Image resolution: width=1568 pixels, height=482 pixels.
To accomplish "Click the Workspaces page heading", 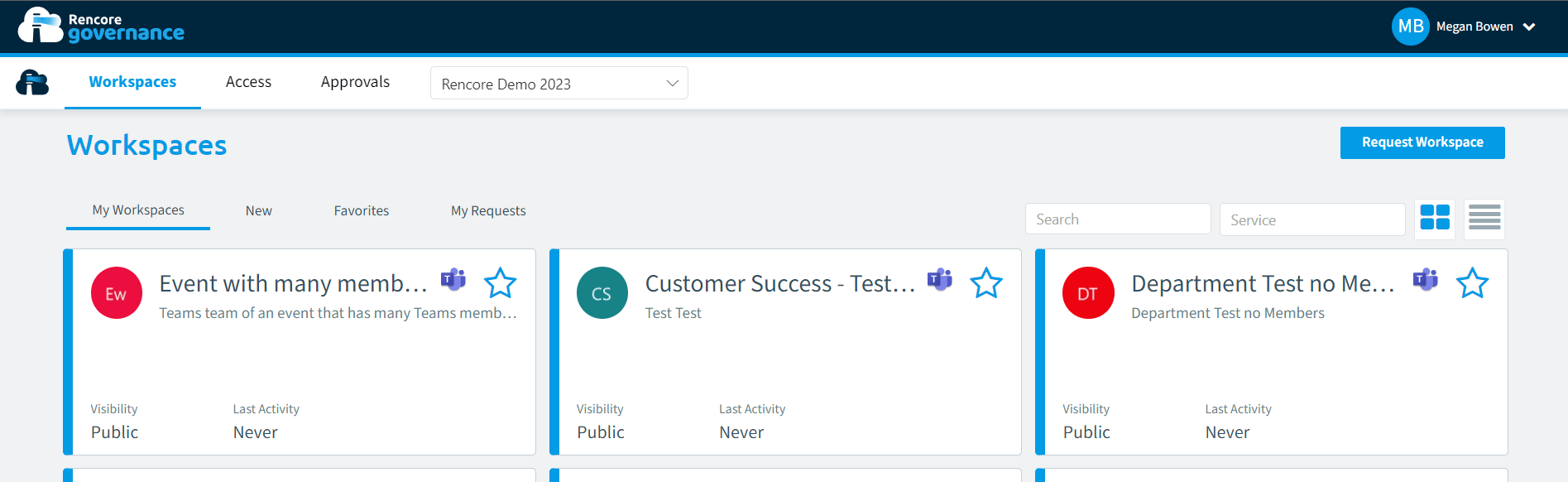I will (x=147, y=146).
